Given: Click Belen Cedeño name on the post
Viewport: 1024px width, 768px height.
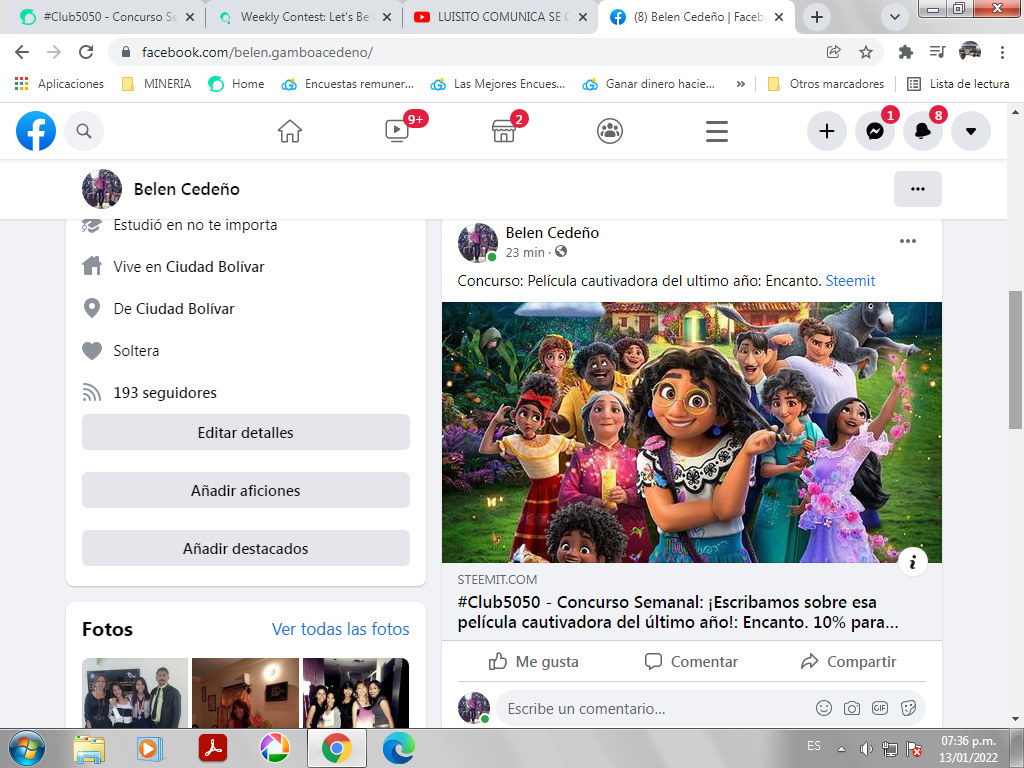Looking at the screenshot, I should (x=552, y=232).
